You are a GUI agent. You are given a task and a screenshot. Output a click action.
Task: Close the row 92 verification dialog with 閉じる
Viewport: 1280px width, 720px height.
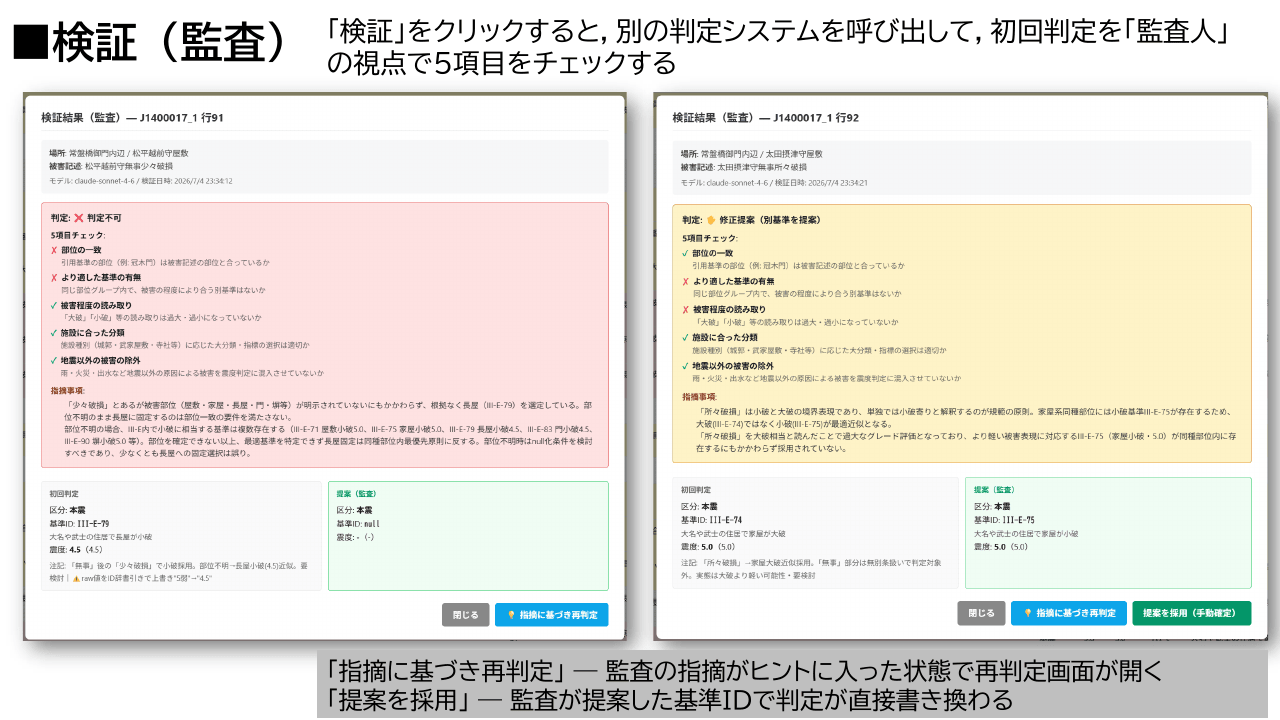coord(981,613)
